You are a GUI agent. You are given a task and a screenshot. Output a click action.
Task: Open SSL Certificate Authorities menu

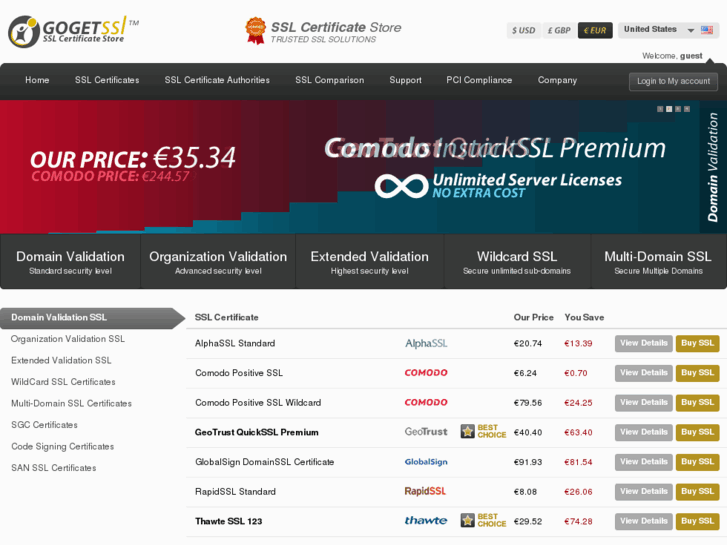[x=217, y=80]
